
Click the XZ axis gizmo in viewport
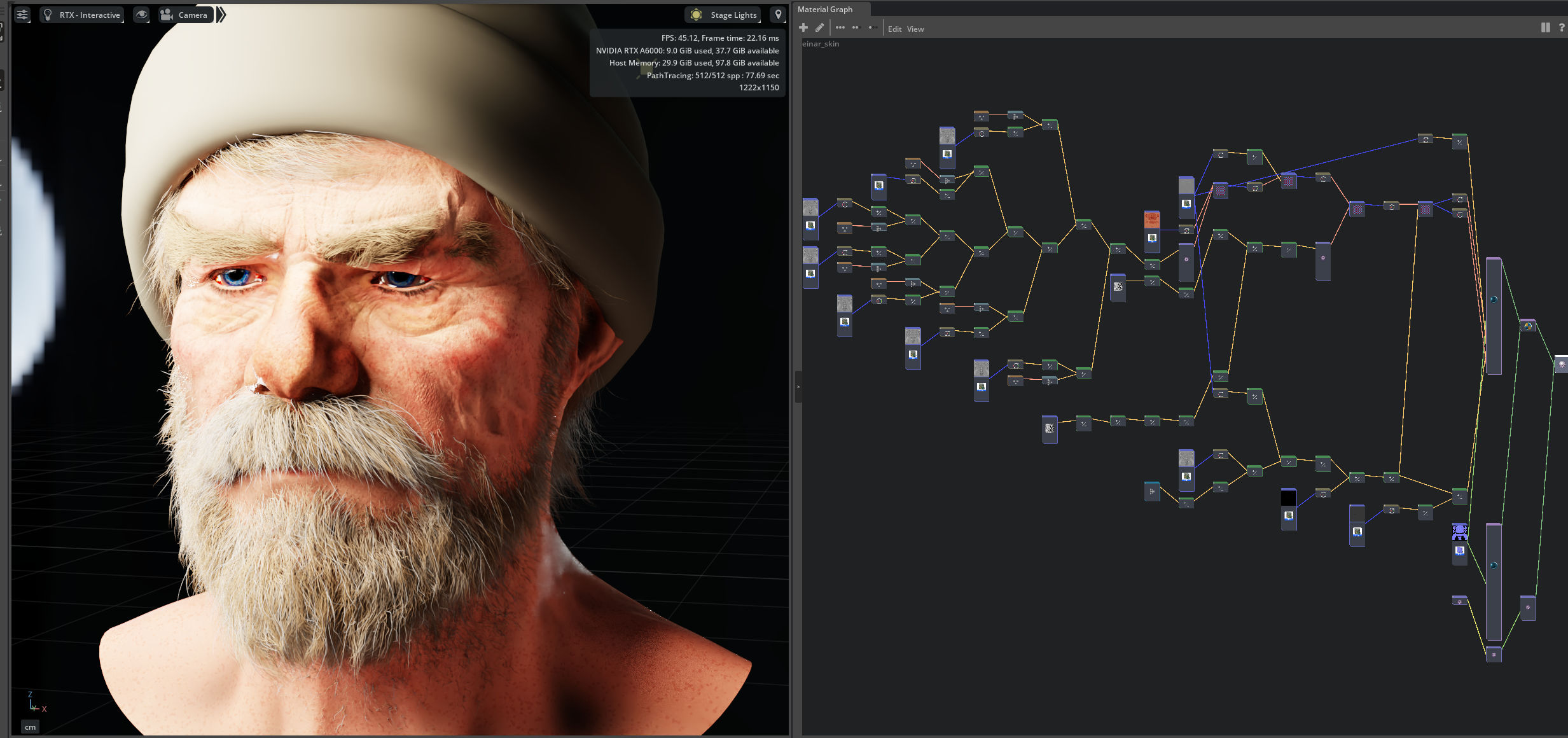click(36, 702)
